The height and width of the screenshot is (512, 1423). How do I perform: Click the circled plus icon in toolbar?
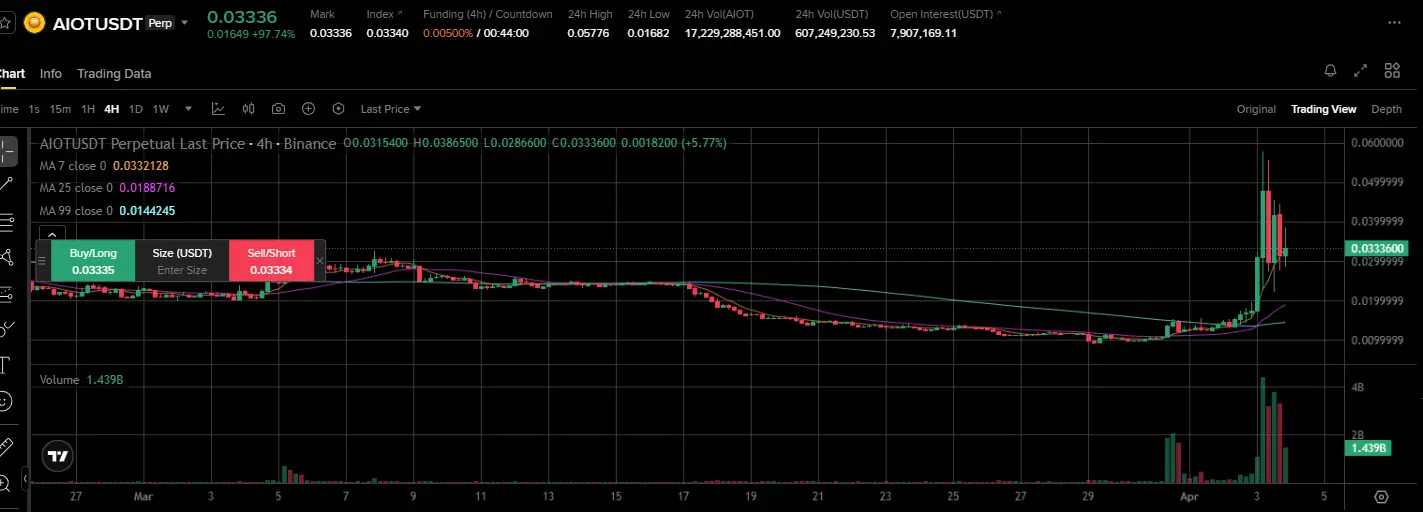(308, 109)
